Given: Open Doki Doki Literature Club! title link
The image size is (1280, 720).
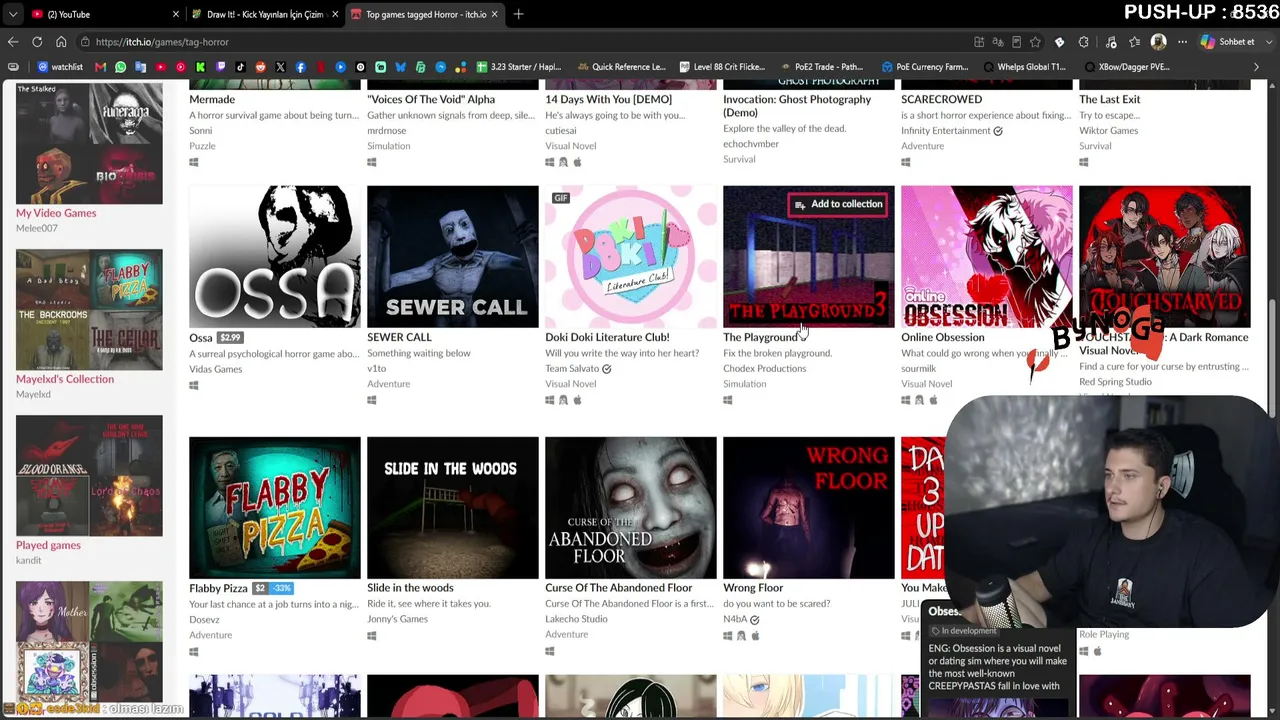Looking at the screenshot, I should (x=607, y=337).
